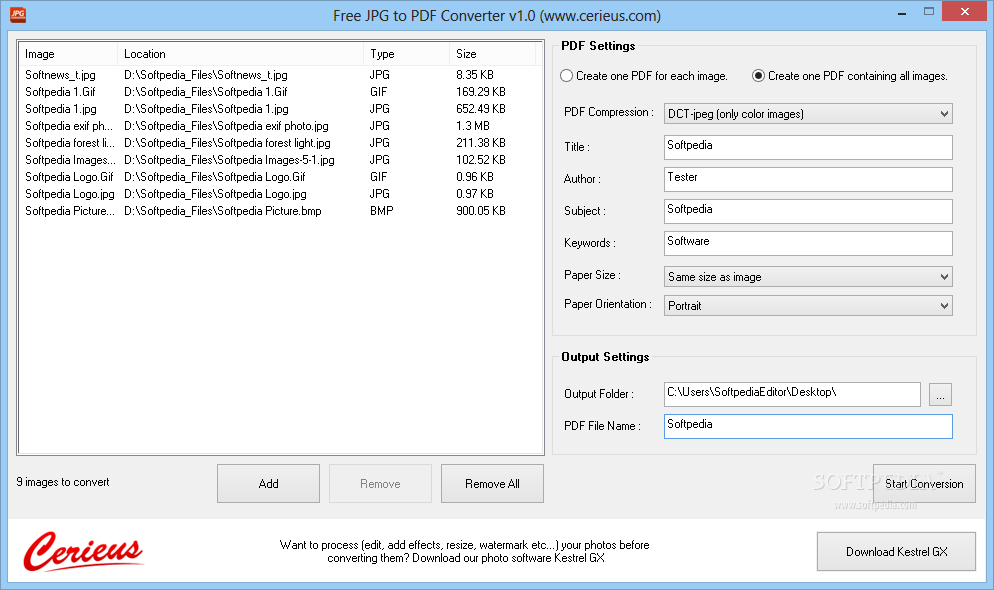The image size is (994, 590).
Task: Close the converter window
Action: pyautogui.click(x=964, y=11)
